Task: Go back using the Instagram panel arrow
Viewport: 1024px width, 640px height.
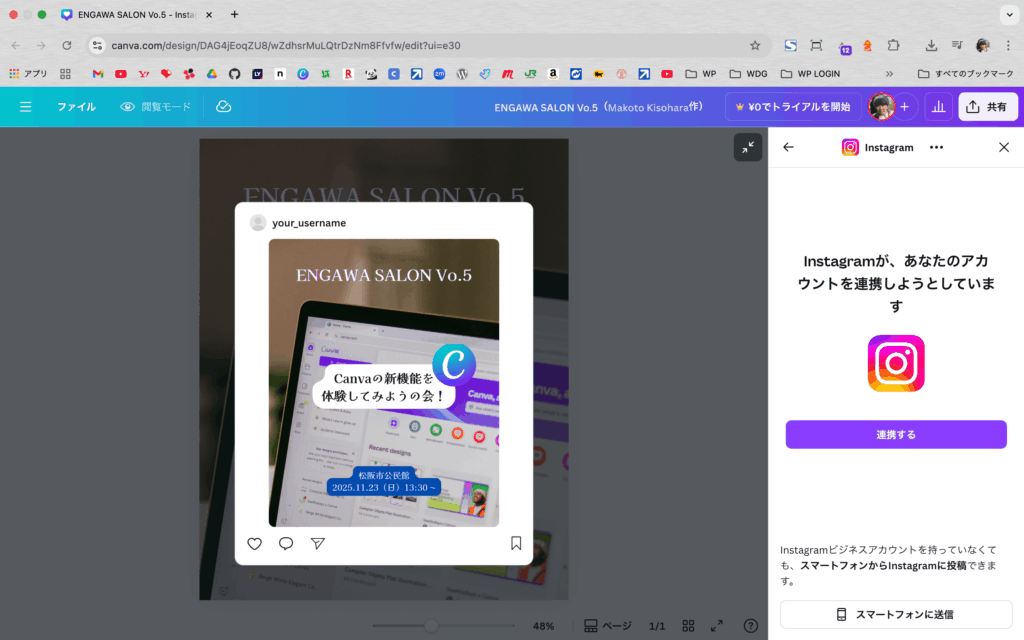Action: click(788, 147)
